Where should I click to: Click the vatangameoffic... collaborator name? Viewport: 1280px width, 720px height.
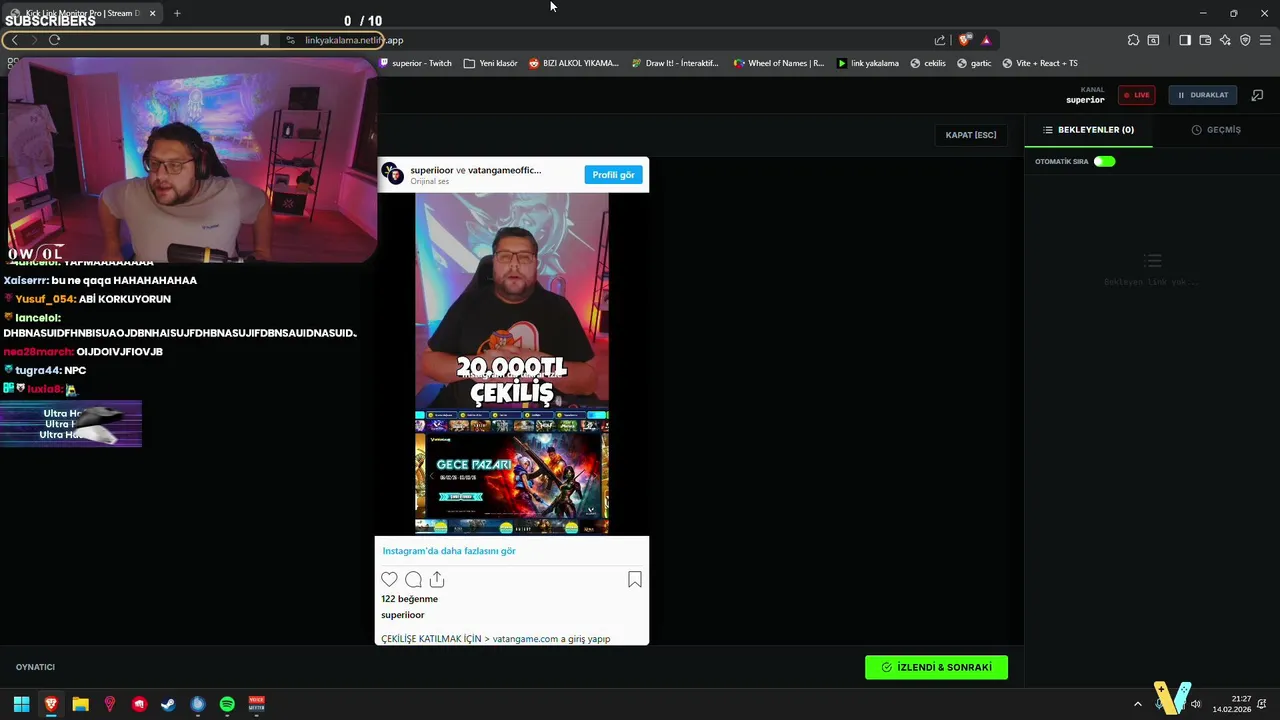(x=504, y=170)
